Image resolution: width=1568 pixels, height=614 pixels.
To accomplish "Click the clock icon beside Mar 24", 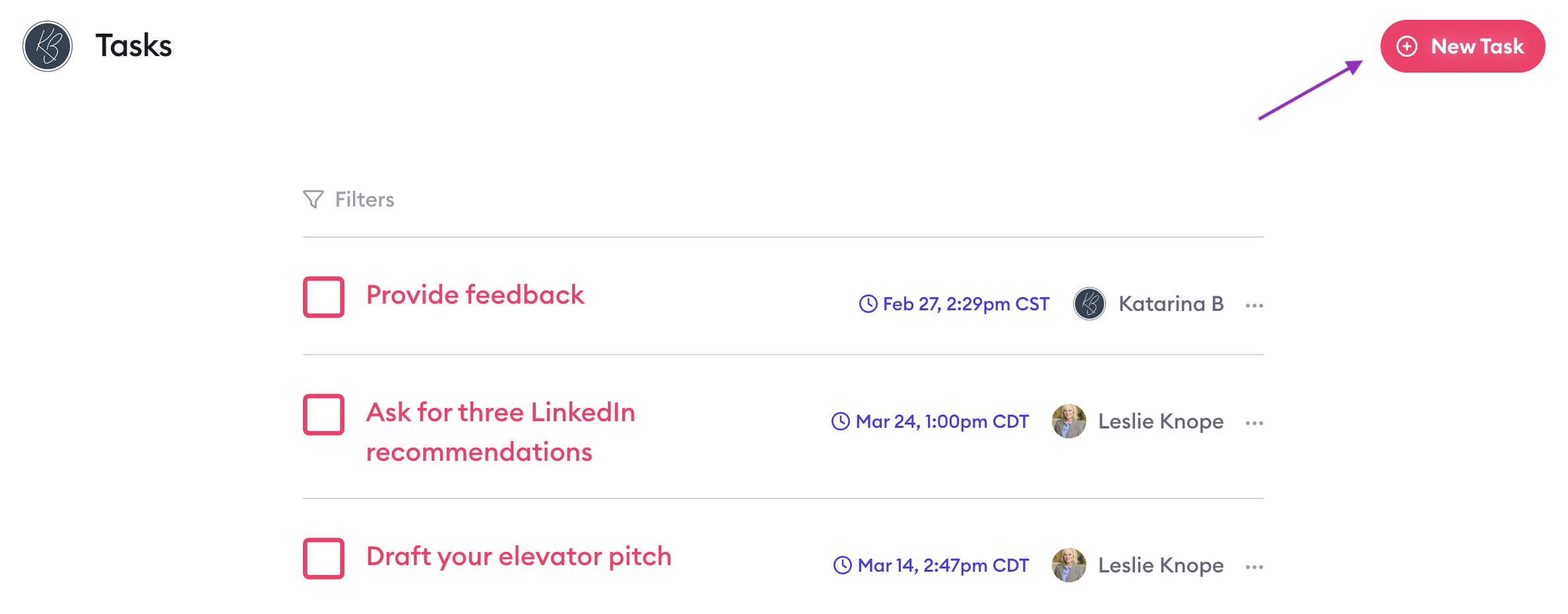I will (x=840, y=421).
